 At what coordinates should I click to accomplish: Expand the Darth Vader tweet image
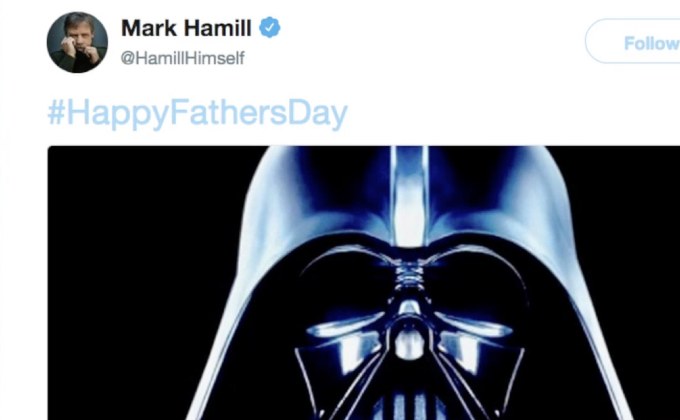coord(364,283)
